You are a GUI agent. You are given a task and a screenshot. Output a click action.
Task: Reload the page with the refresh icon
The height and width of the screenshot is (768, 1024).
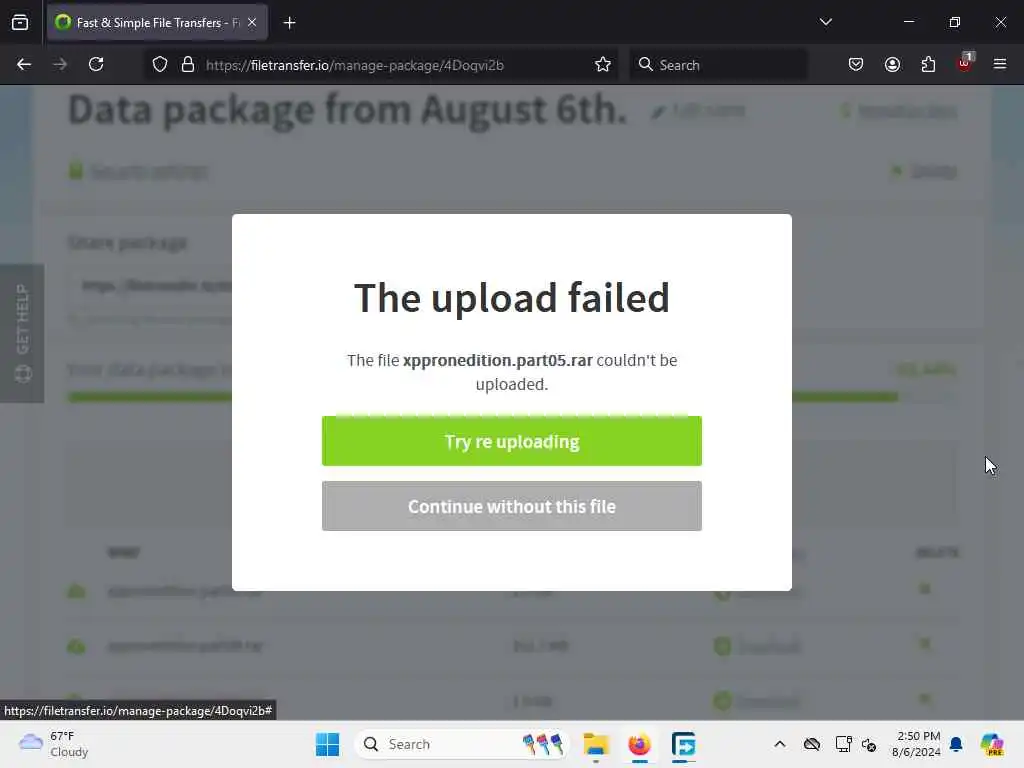pos(96,64)
